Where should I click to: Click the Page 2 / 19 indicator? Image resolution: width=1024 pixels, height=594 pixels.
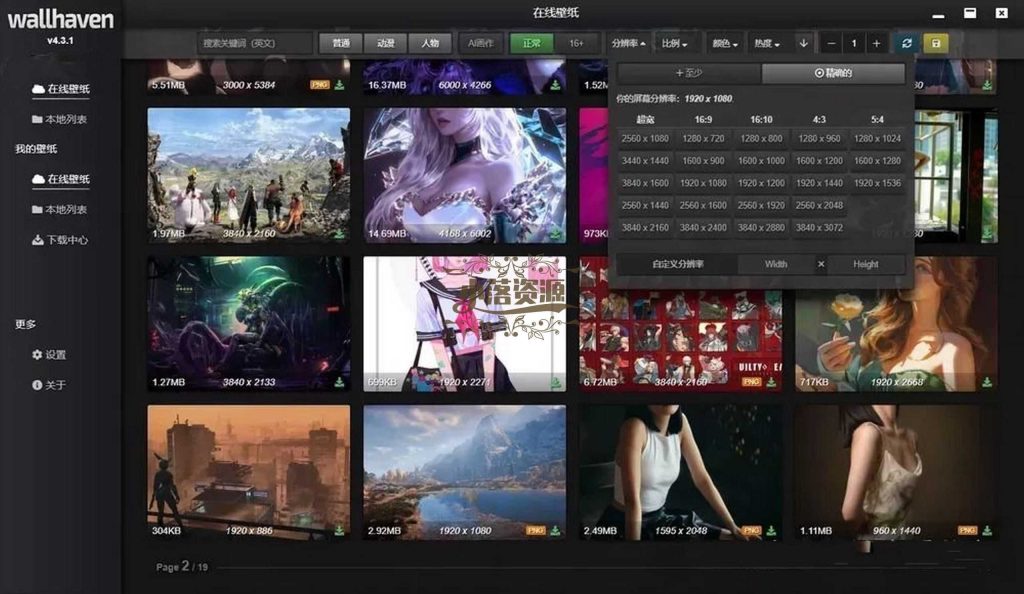182,567
